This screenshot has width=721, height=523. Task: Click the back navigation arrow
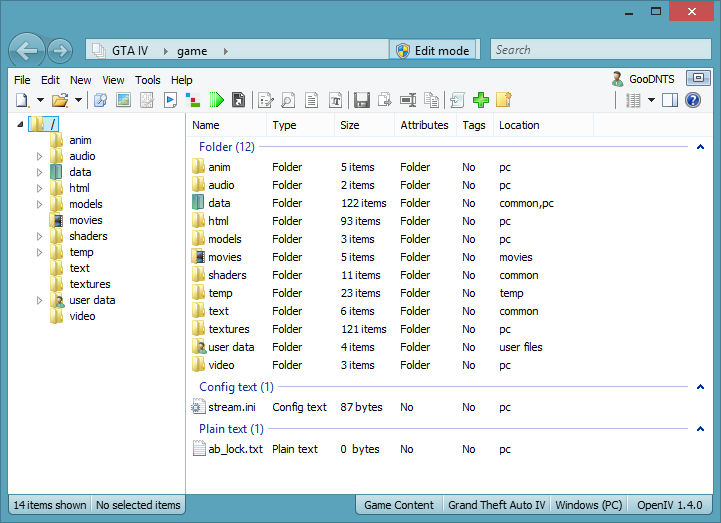click(27, 50)
